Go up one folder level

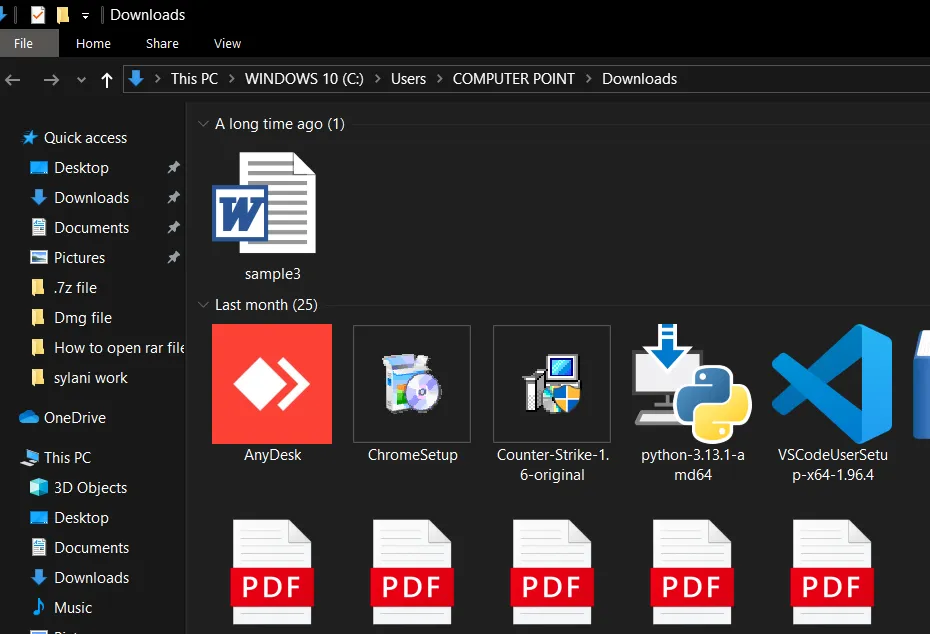click(107, 79)
